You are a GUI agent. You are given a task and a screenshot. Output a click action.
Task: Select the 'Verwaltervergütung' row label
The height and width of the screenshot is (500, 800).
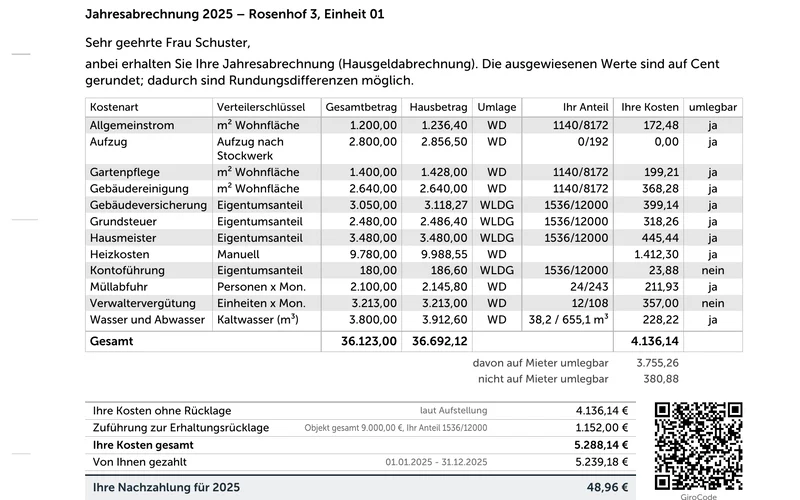[142, 303]
